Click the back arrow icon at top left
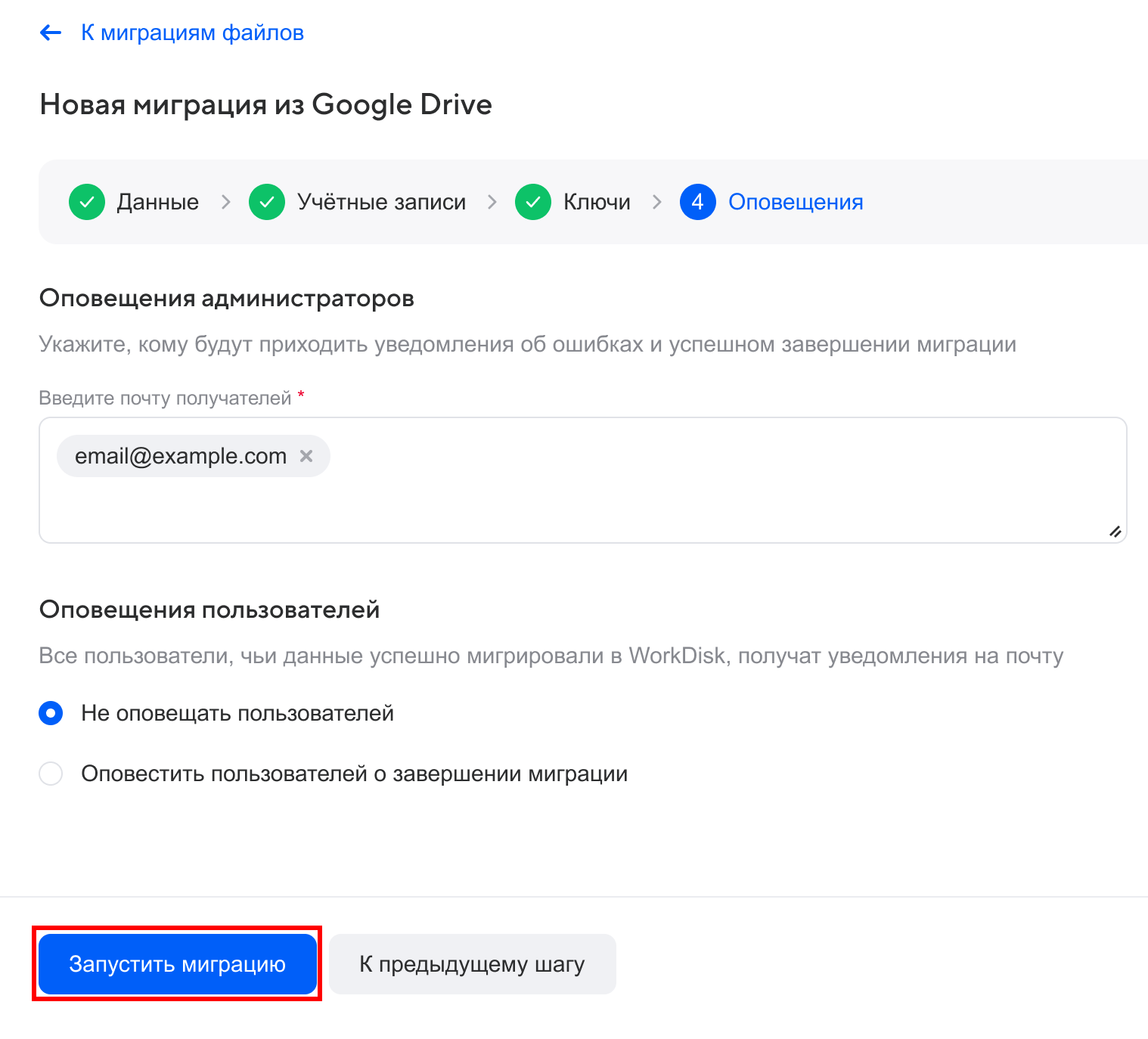This screenshot has width=1148, height=1039. pos(50,32)
